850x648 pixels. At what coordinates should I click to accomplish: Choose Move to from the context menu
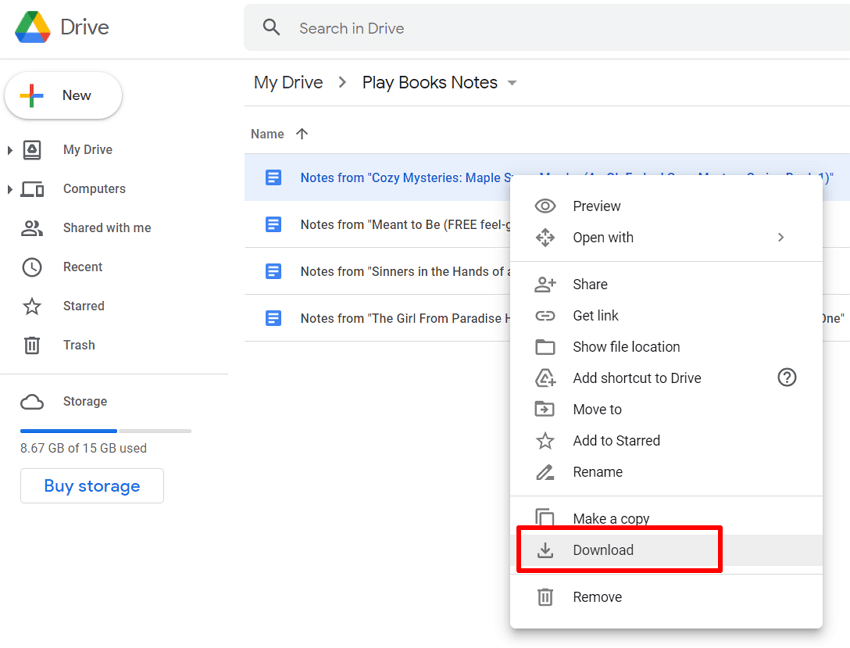pyautogui.click(x=666, y=409)
